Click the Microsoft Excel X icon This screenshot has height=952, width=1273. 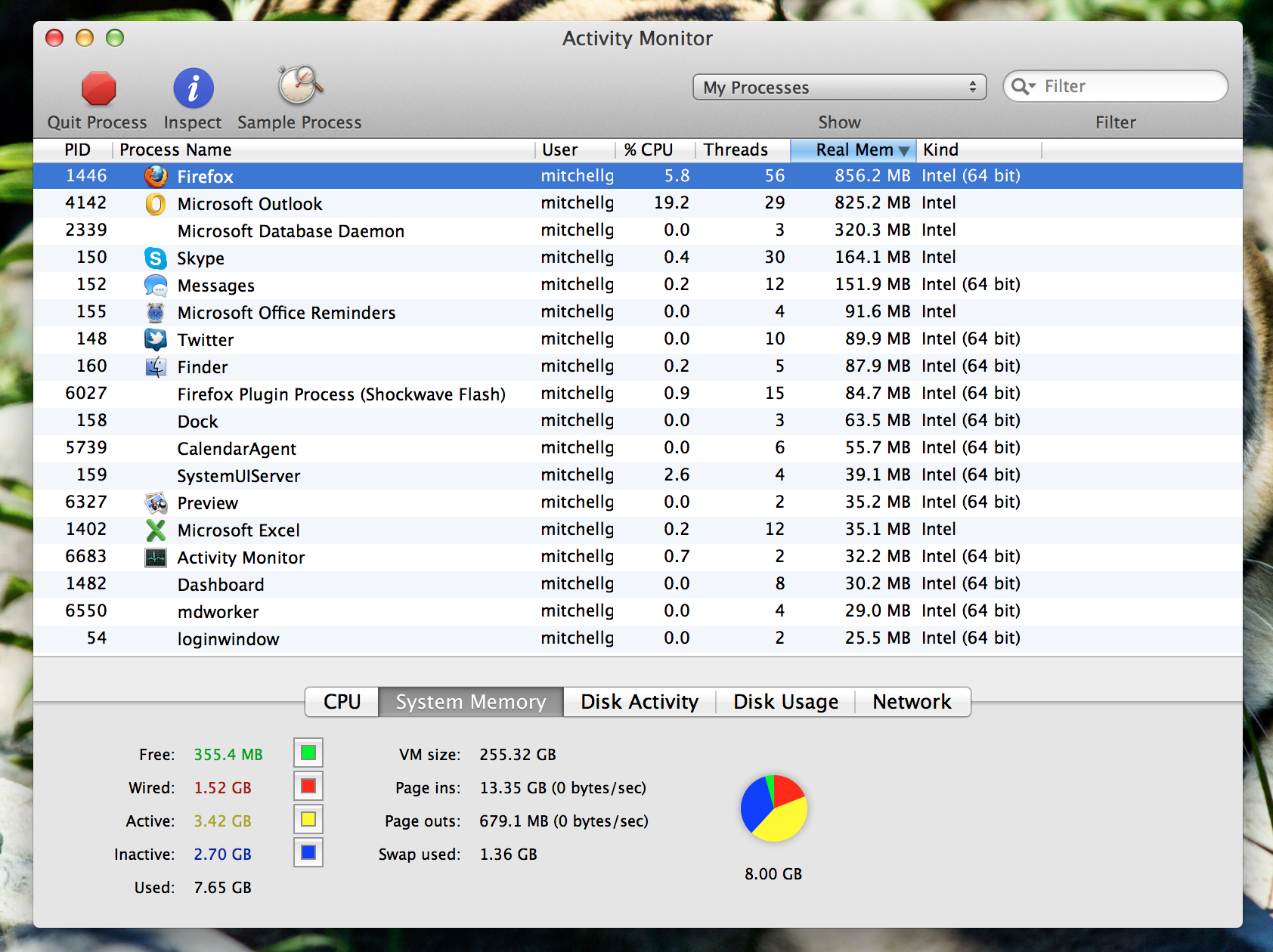pos(156,530)
